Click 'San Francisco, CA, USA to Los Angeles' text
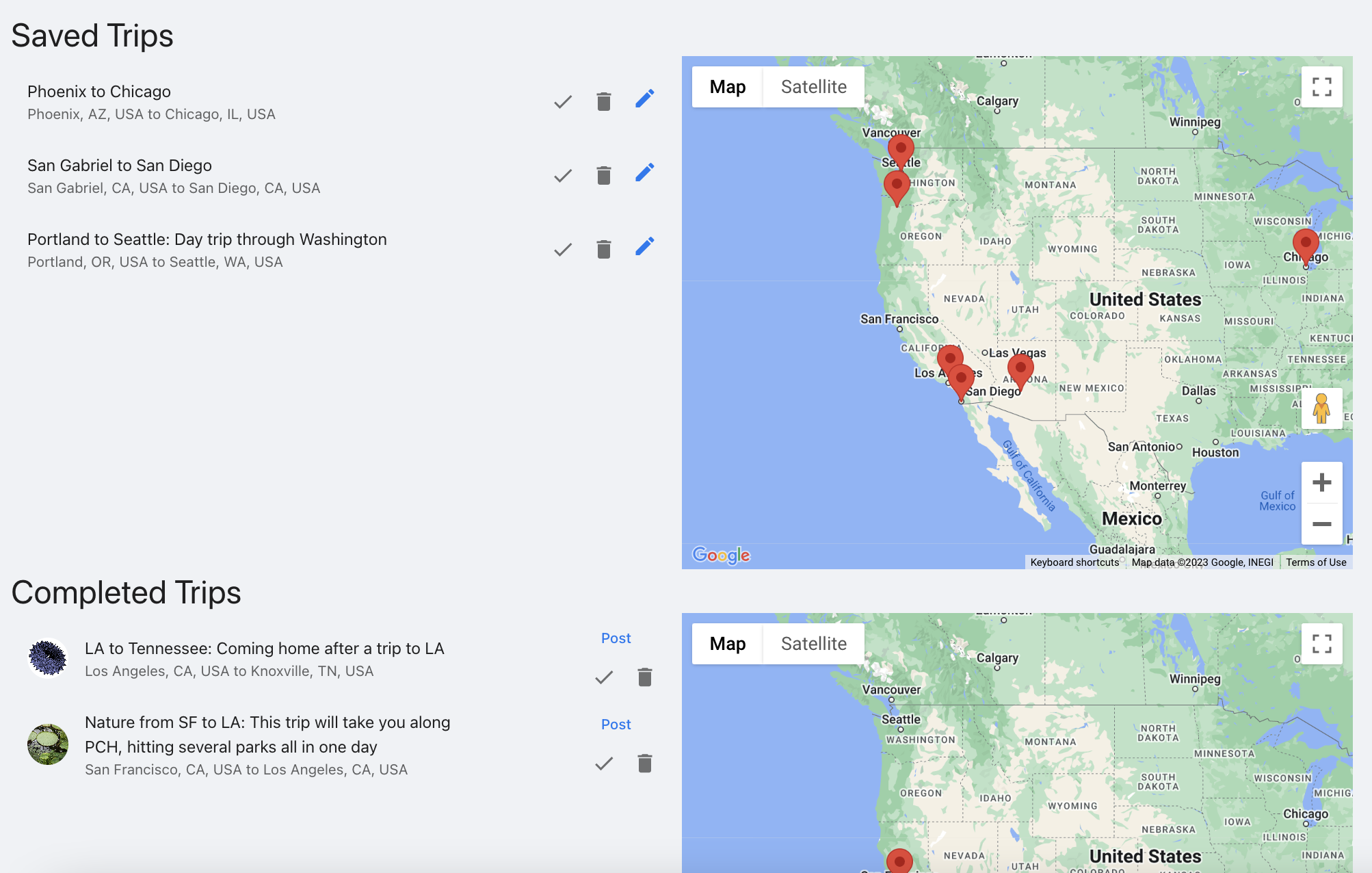Image resolution: width=1372 pixels, height=873 pixels. [246, 770]
